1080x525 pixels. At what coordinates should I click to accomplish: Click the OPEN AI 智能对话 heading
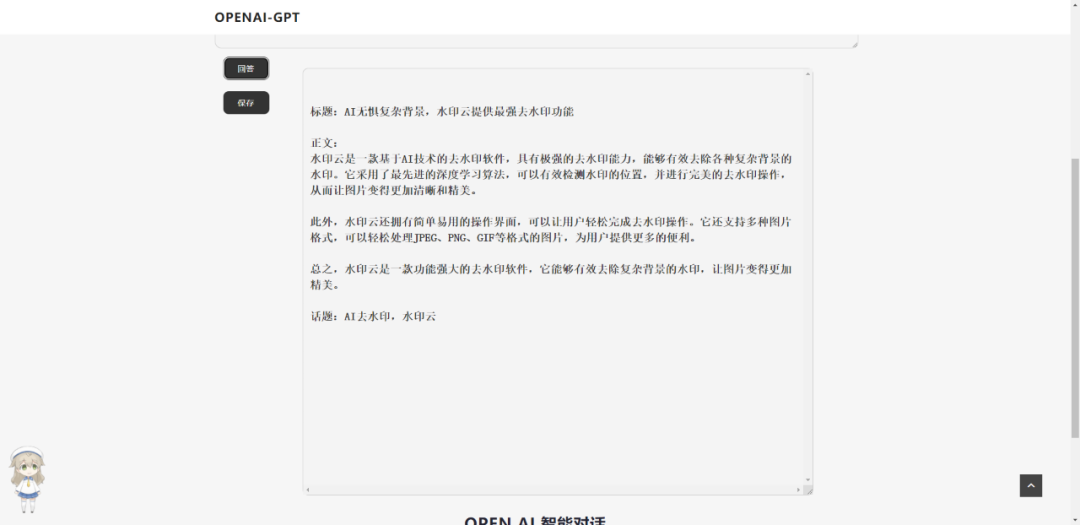click(535, 521)
